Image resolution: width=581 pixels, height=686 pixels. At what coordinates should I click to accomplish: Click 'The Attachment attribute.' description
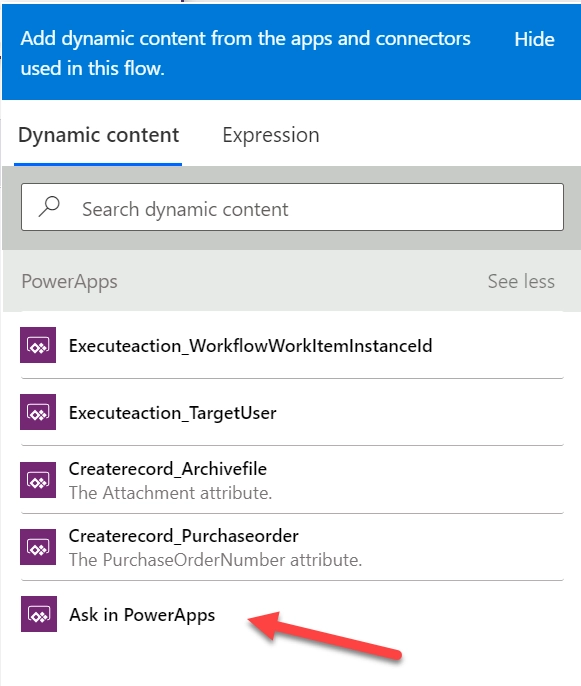pos(170,493)
